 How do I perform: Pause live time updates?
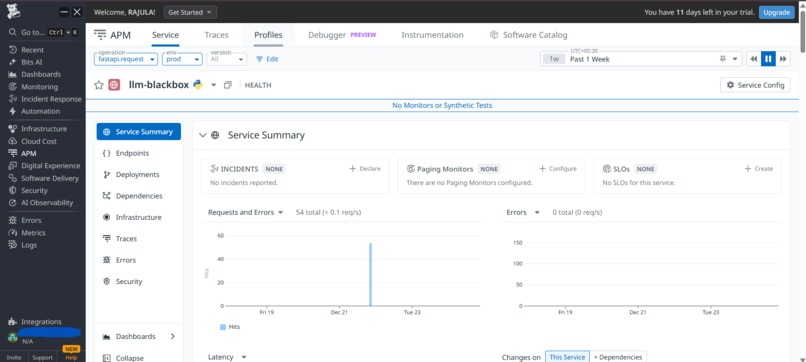pos(768,59)
